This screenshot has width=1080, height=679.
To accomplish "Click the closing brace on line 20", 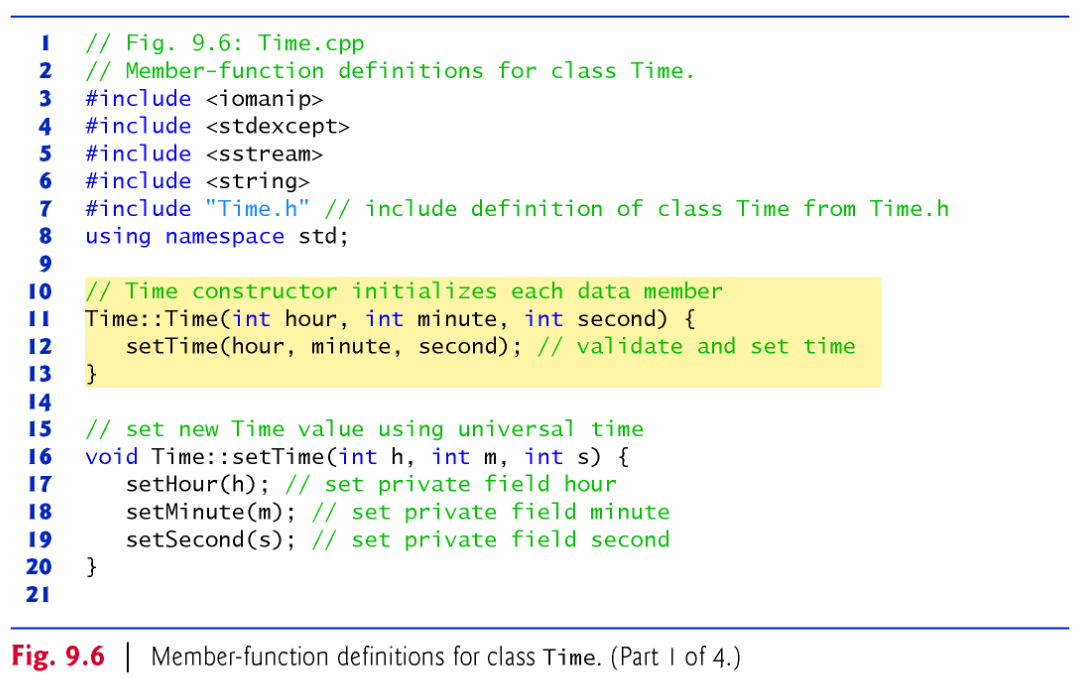I will [x=91, y=566].
